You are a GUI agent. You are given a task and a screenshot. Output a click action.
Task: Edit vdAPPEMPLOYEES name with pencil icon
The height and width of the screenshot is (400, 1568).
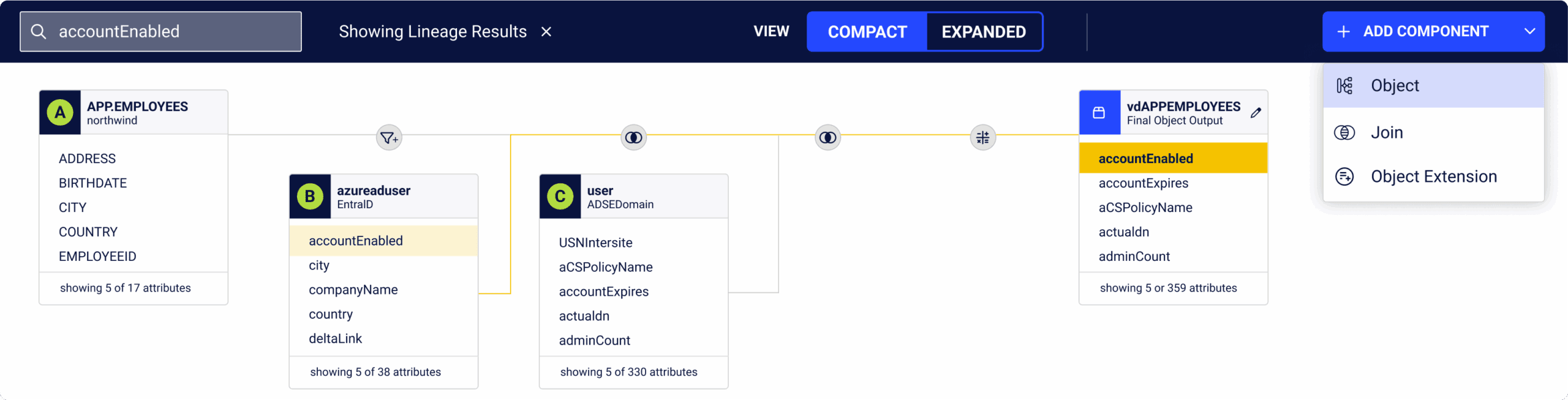click(1256, 113)
